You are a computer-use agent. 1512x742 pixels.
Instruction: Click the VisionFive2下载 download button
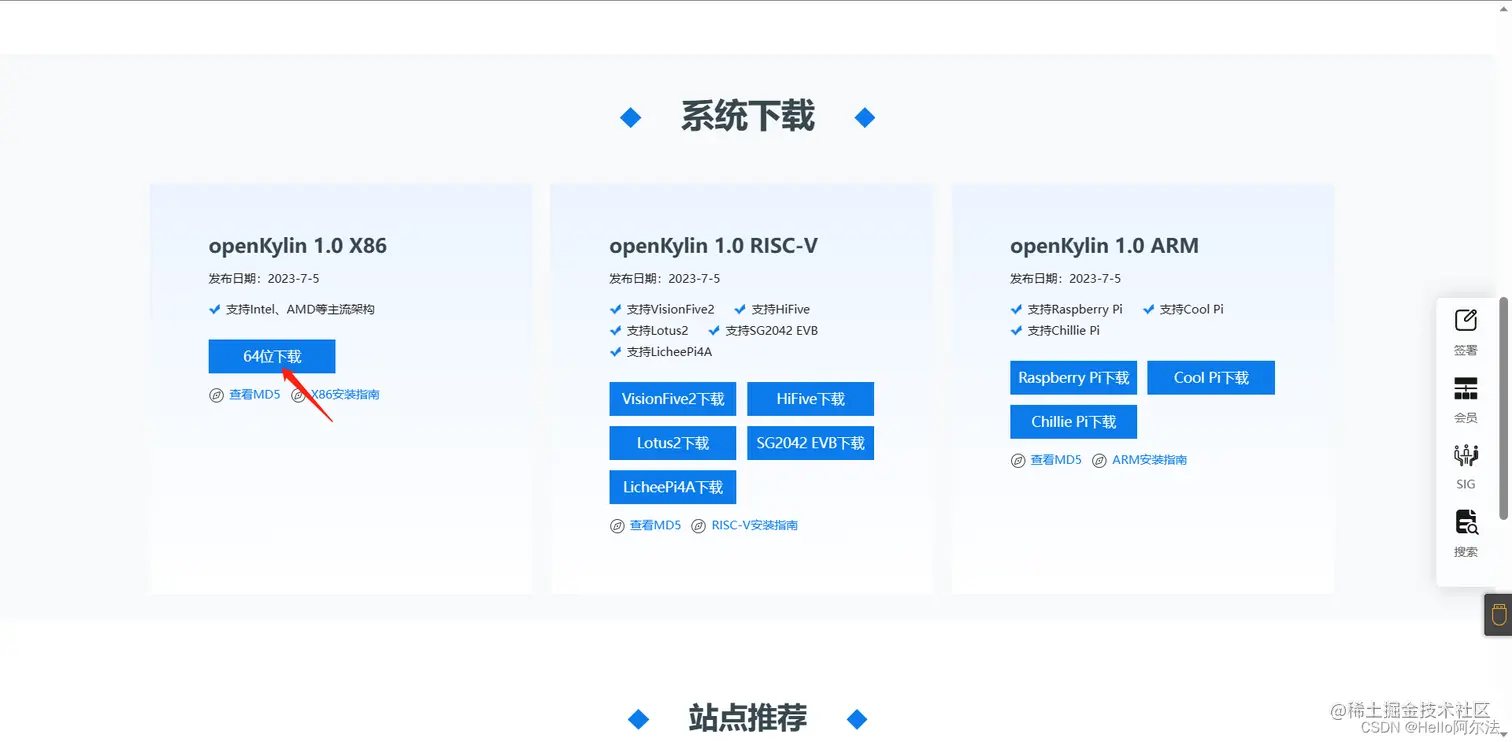(x=672, y=398)
